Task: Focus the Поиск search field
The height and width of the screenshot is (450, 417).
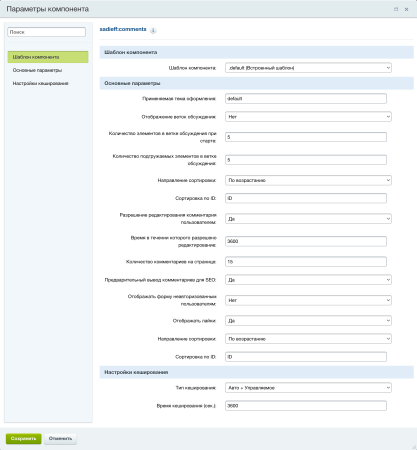Action: pyautogui.click(x=46, y=32)
